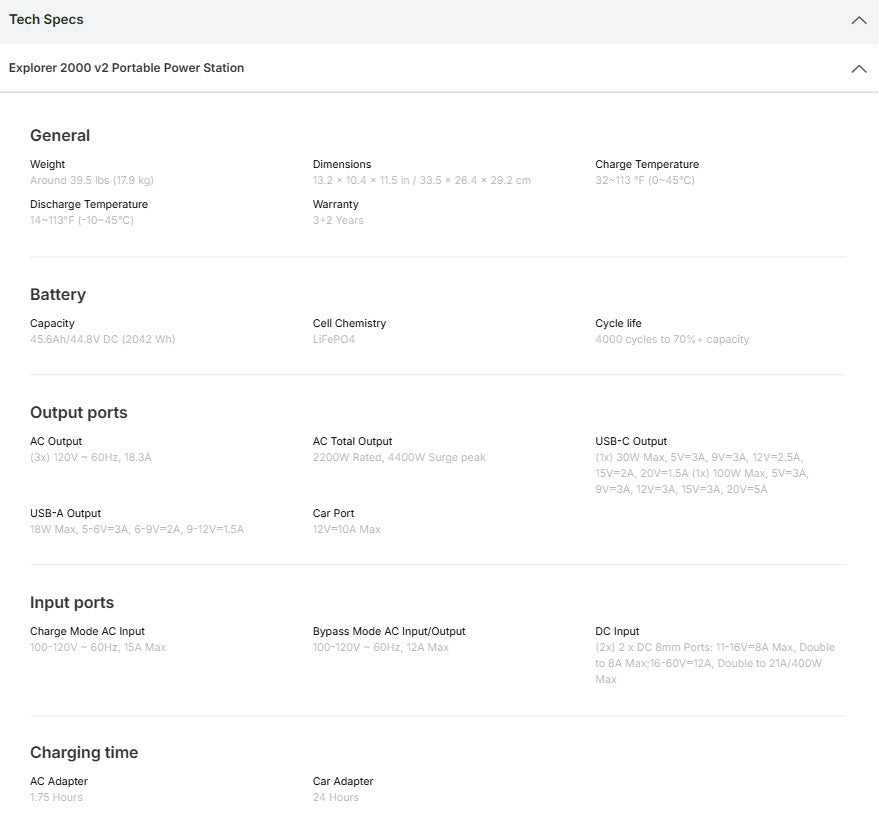Click the Battery section heading
Screen dimensions: 879x820
58,295
